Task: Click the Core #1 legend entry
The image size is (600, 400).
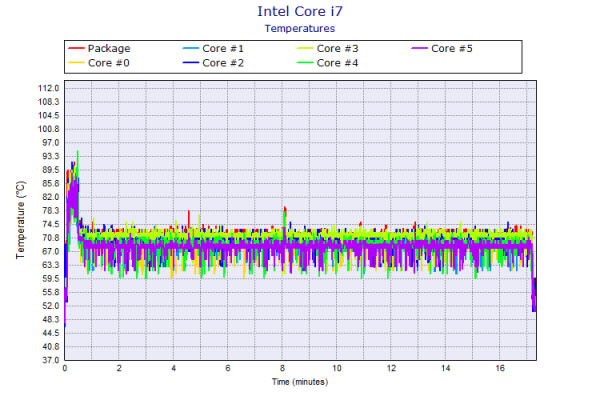Action: [x=214, y=49]
